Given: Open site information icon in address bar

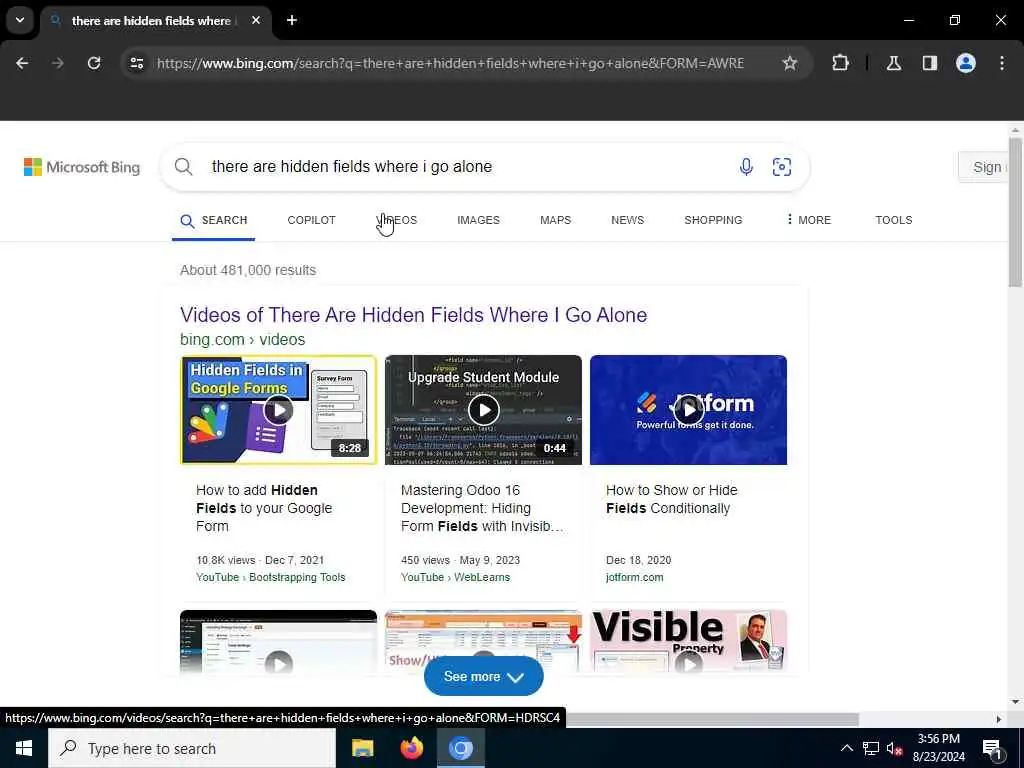Looking at the screenshot, I should pos(136,63).
